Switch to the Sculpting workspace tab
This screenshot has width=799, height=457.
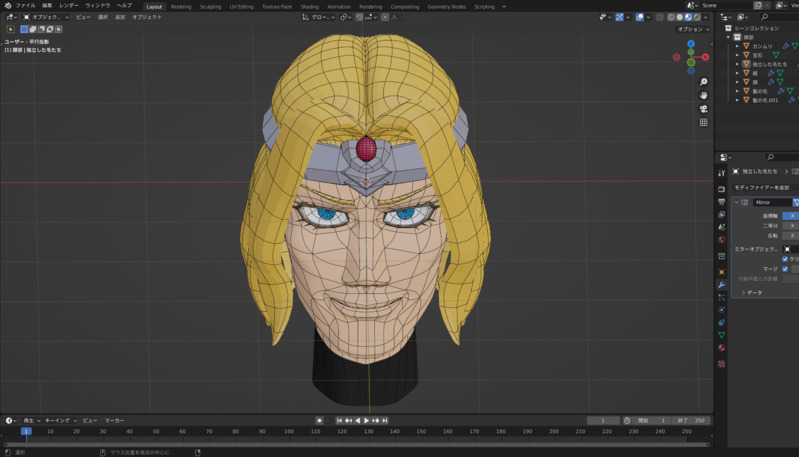(210, 6)
